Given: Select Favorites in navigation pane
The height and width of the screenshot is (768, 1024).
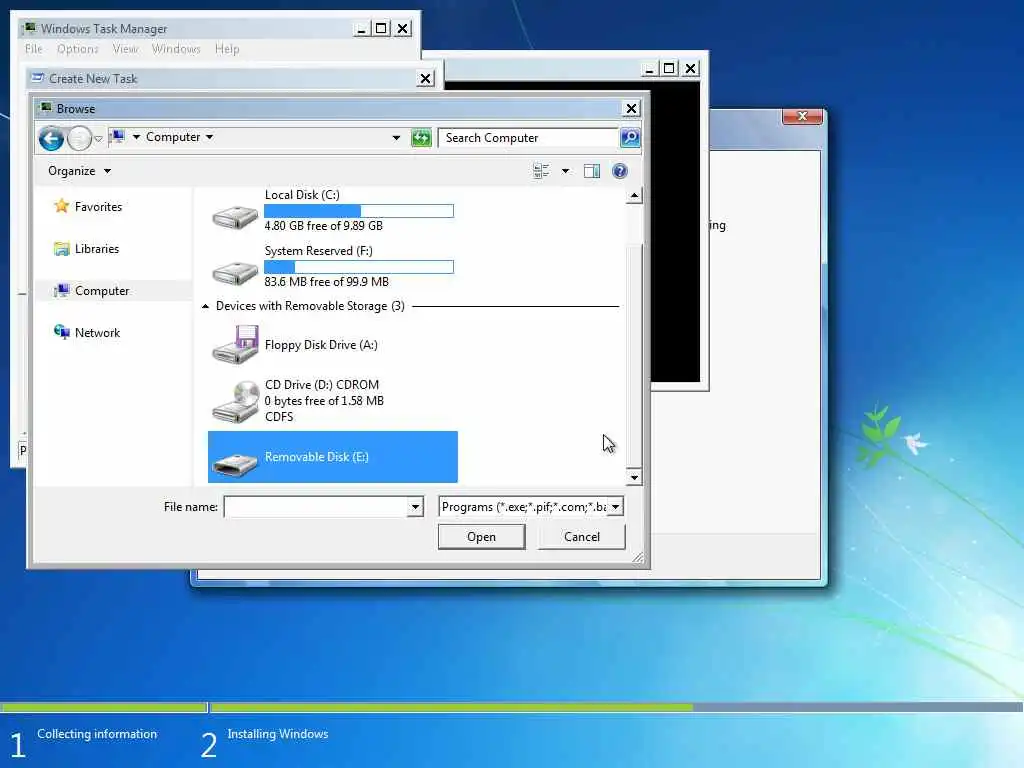Looking at the screenshot, I should click(x=88, y=206).
